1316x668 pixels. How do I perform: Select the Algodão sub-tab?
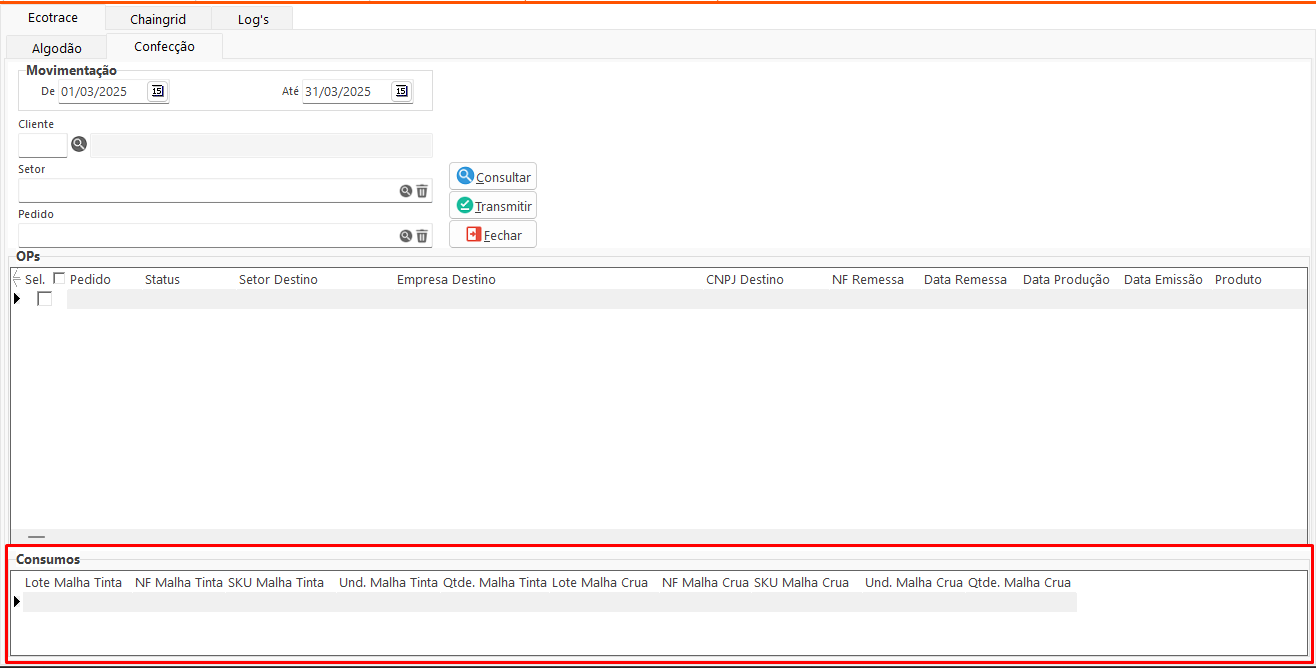pos(56,48)
